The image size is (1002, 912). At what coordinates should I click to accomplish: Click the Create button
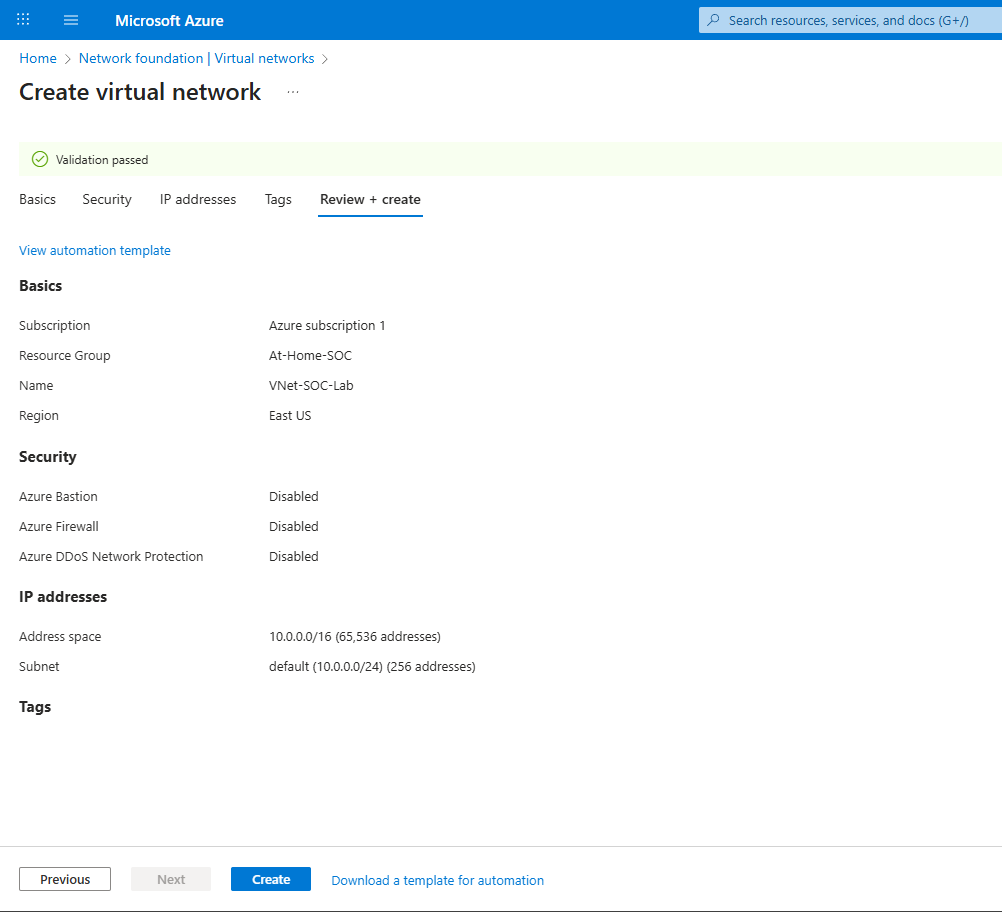tap(271, 879)
